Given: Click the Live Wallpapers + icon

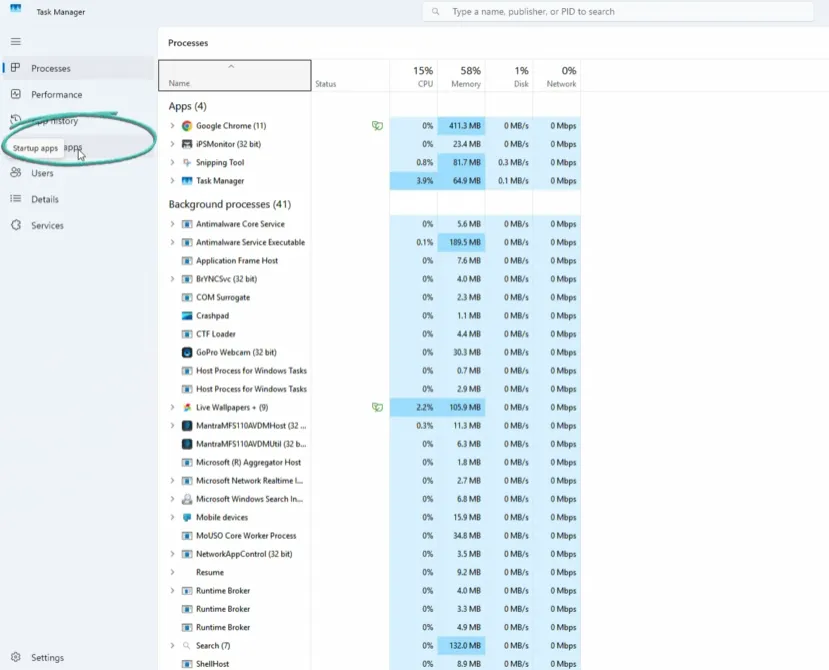Looking at the screenshot, I should coord(187,407).
